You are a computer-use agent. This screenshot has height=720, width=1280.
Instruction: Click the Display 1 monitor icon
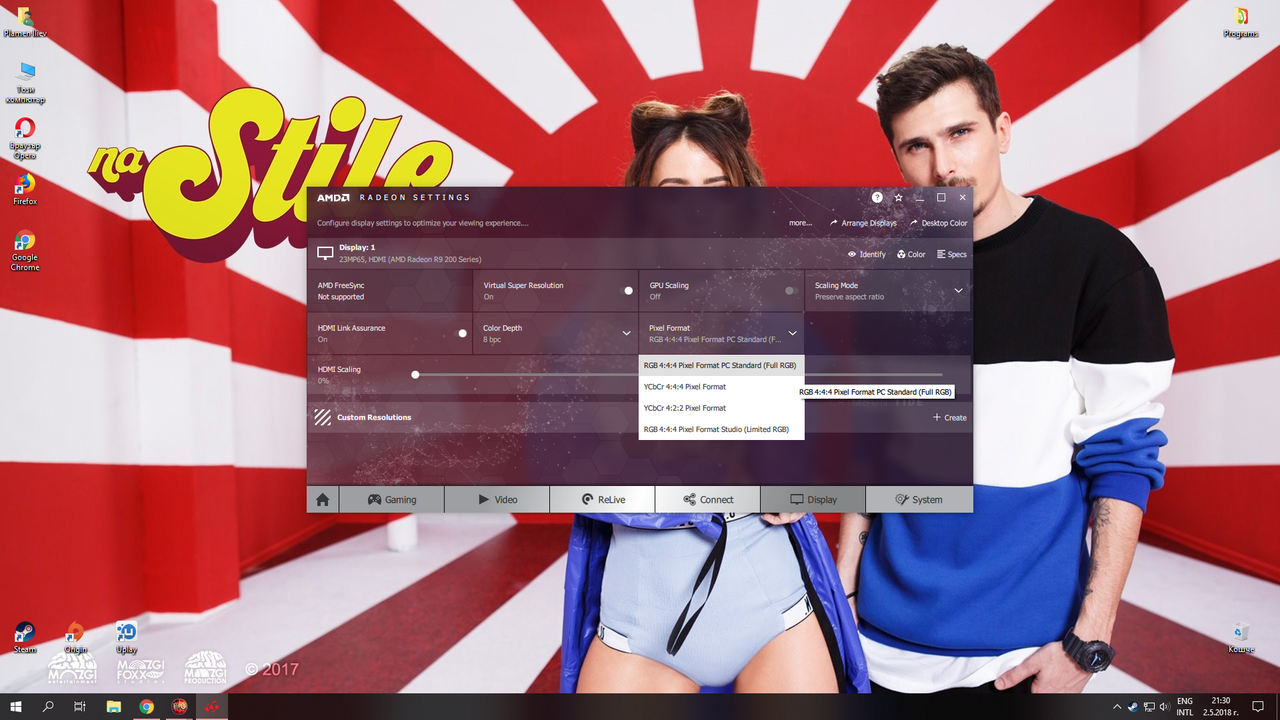tap(325, 253)
